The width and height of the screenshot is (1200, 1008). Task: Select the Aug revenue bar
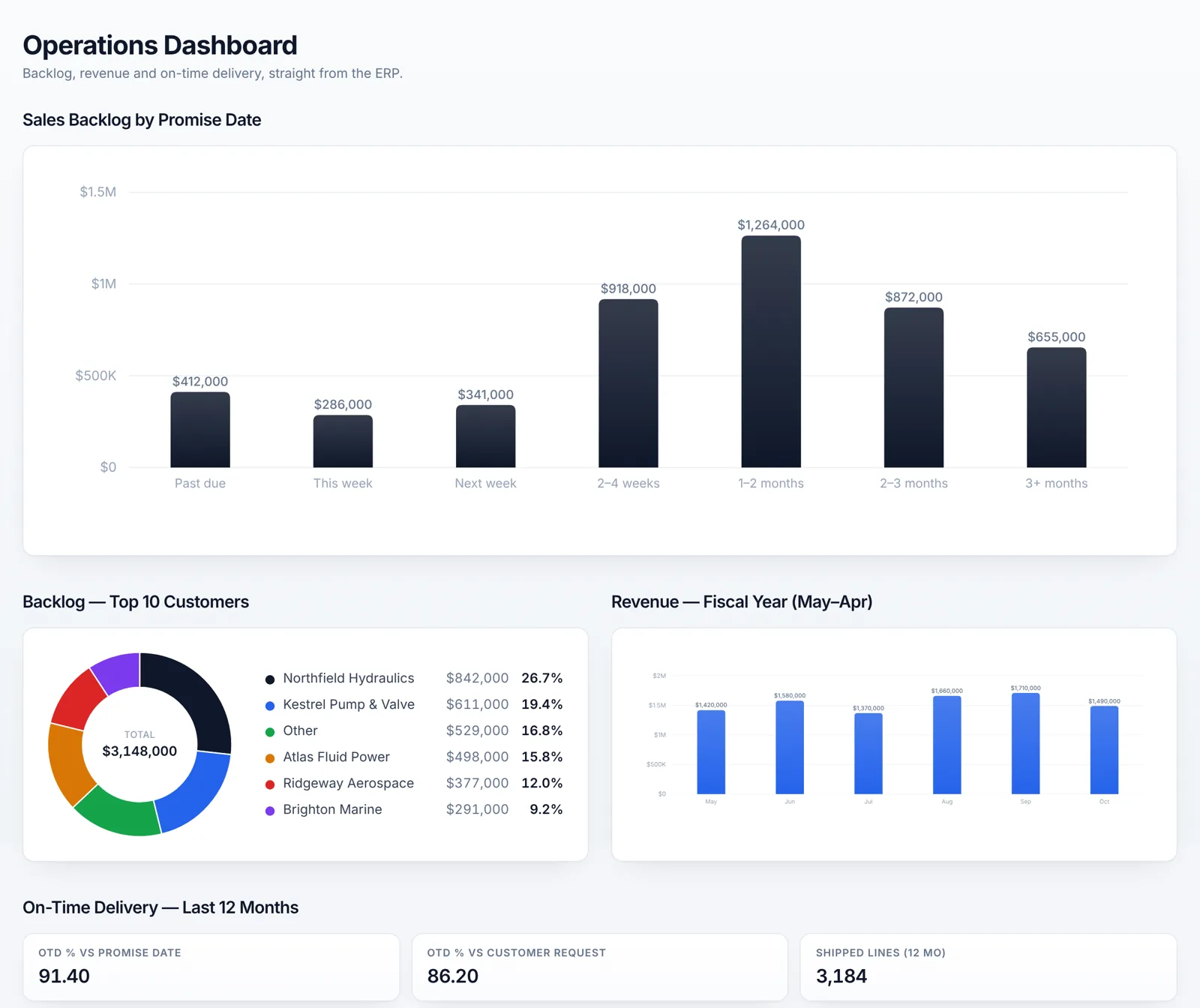947,745
